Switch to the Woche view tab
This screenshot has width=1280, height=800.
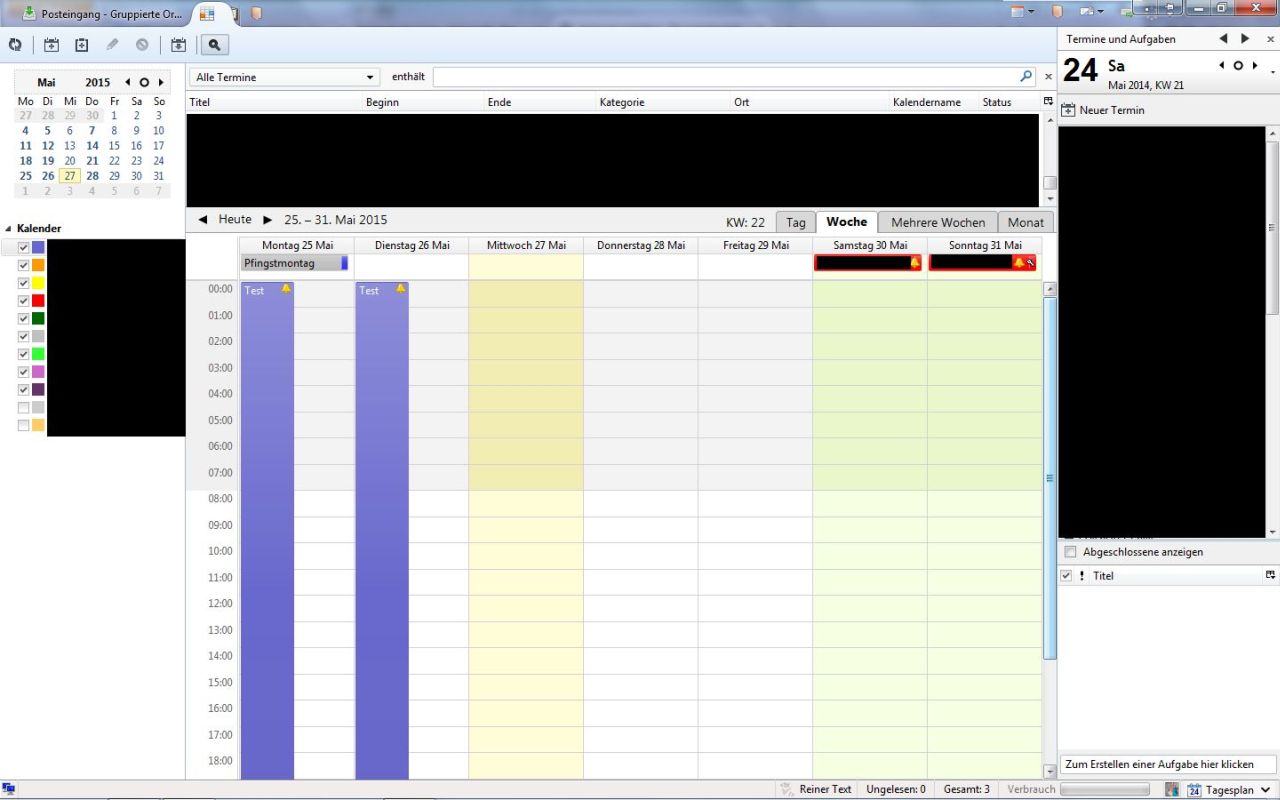click(x=847, y=222)
